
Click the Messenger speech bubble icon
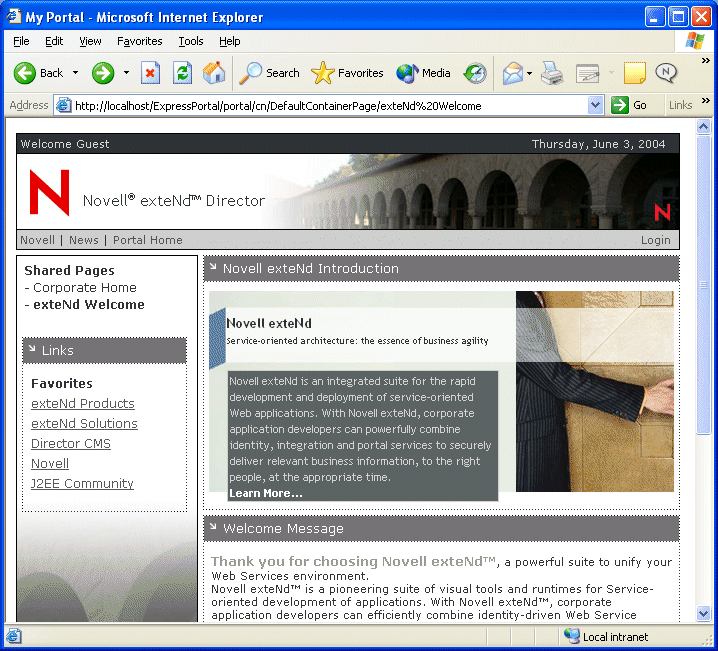(x=666, y=73)
